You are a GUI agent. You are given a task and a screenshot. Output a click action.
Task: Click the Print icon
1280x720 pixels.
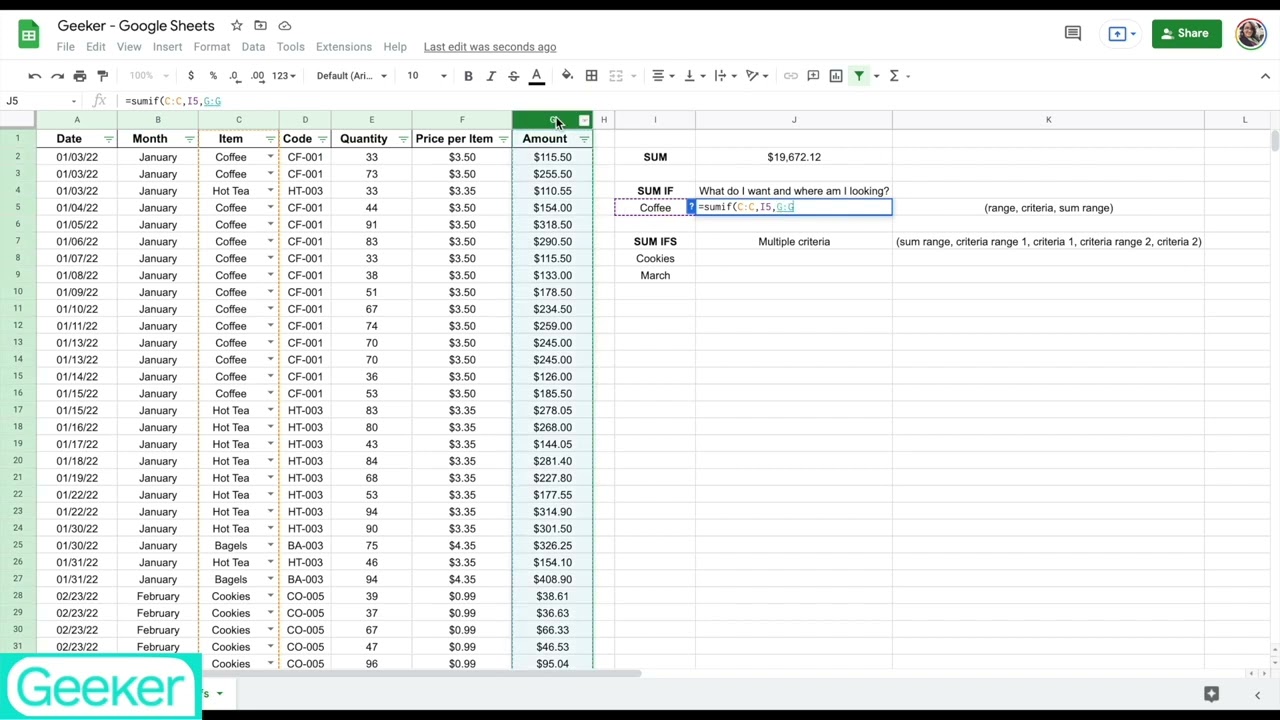[80, 76]
